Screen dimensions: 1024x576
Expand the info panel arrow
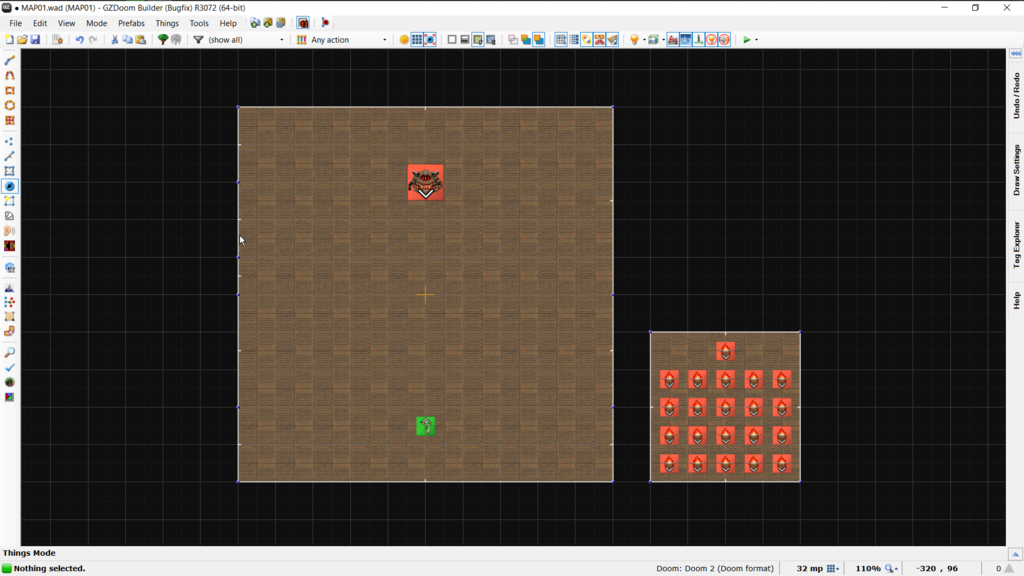(1015, 554)
